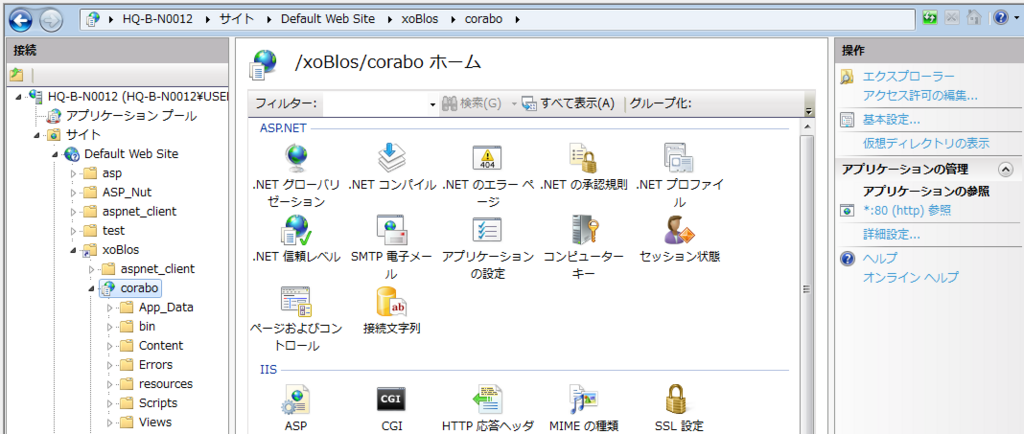1024x434 pixels.
Task: Open MIME の種類 icon
Action: coord(583,399)
